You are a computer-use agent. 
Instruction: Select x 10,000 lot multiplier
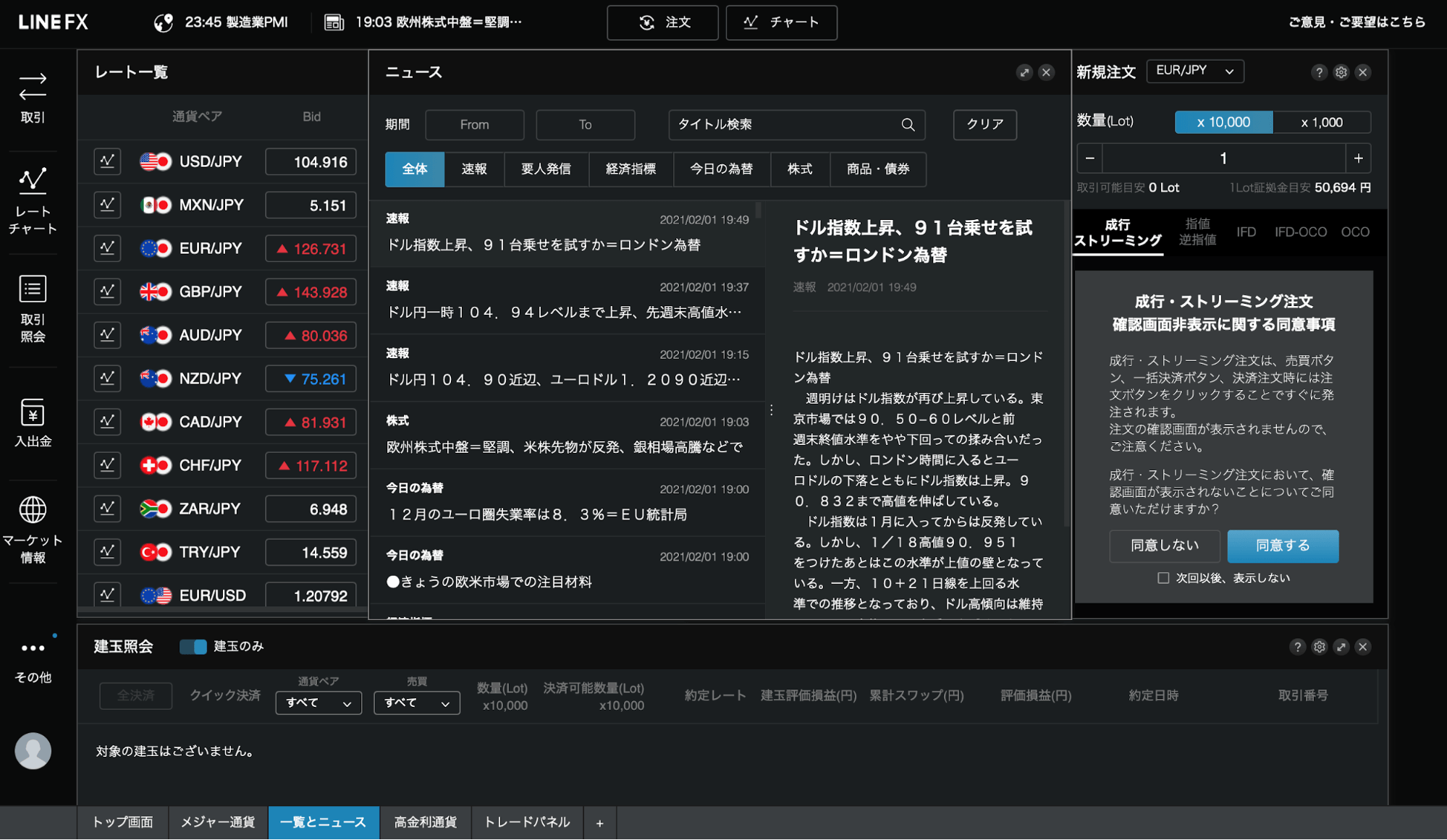coord(1223,122)
